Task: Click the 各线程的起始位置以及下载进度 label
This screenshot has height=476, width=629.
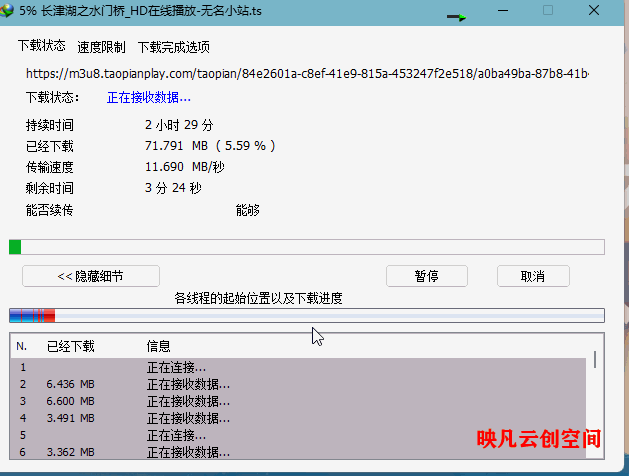Action: (x=258, y=298)
